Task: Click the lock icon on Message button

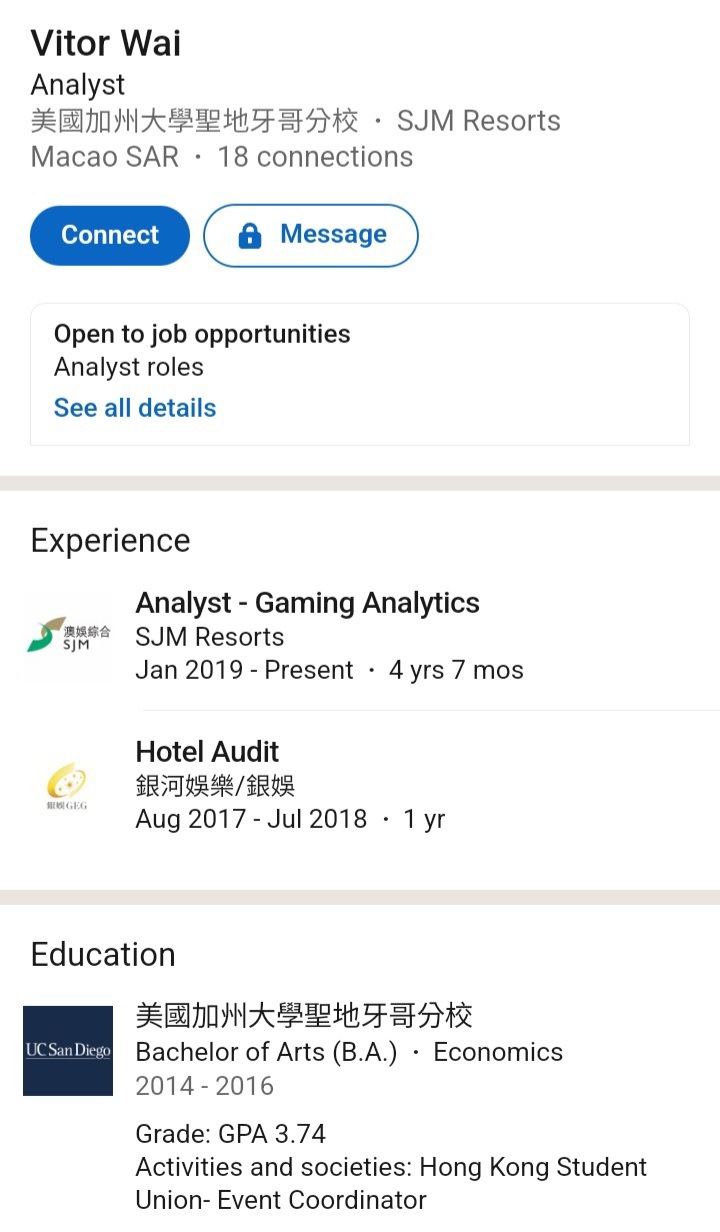Action: click(249, 236)
